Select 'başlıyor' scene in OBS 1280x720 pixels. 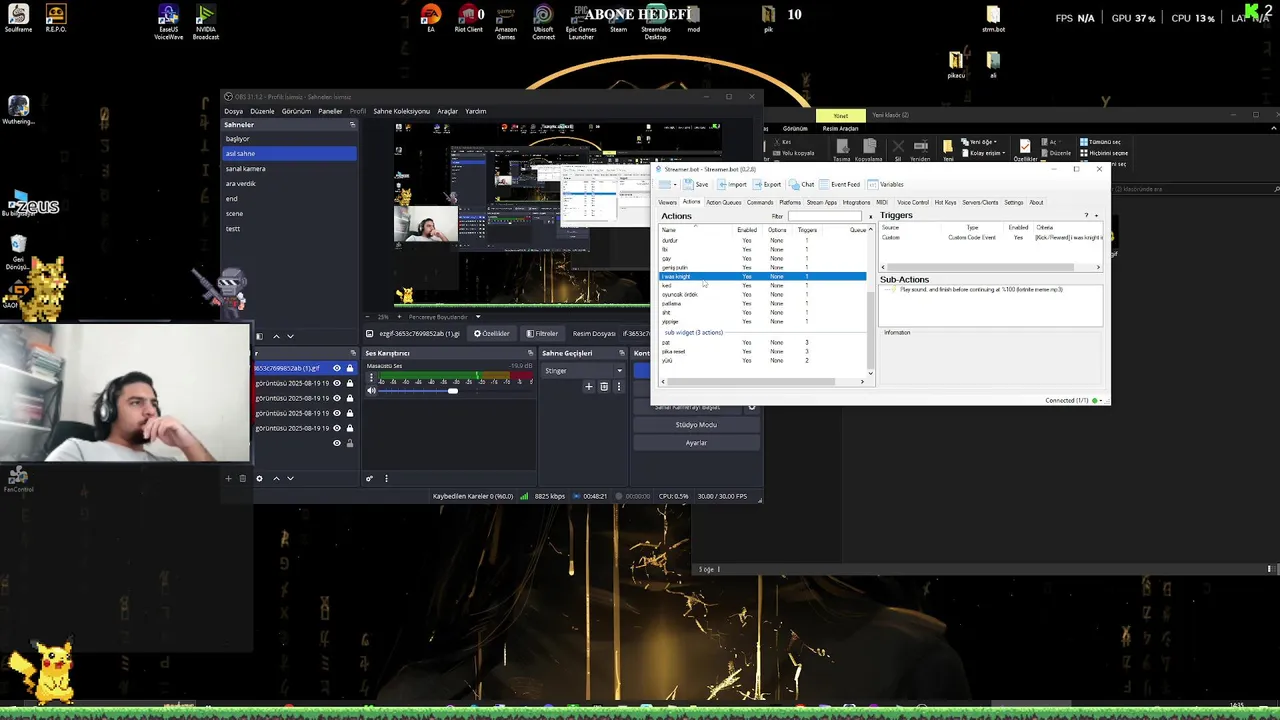click(289, 139)
